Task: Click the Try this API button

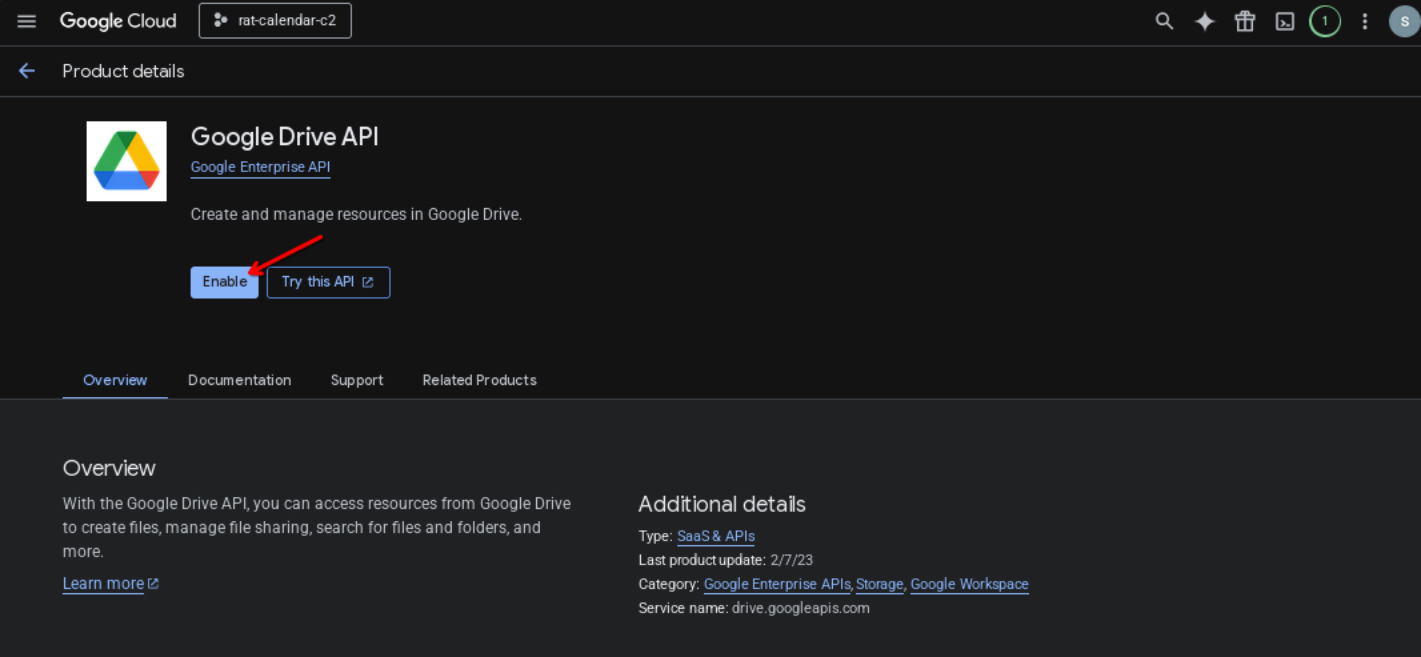Action: [x=328, y=282]
